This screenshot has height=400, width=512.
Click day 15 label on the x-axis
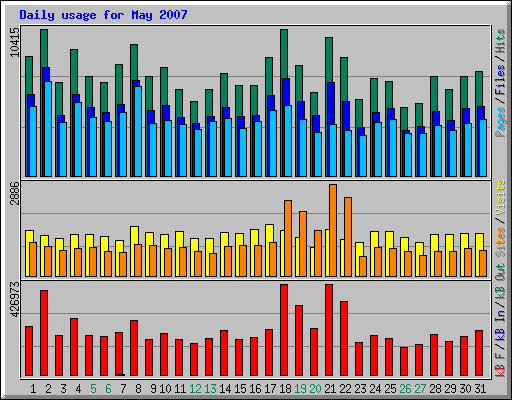click(240, 389)
